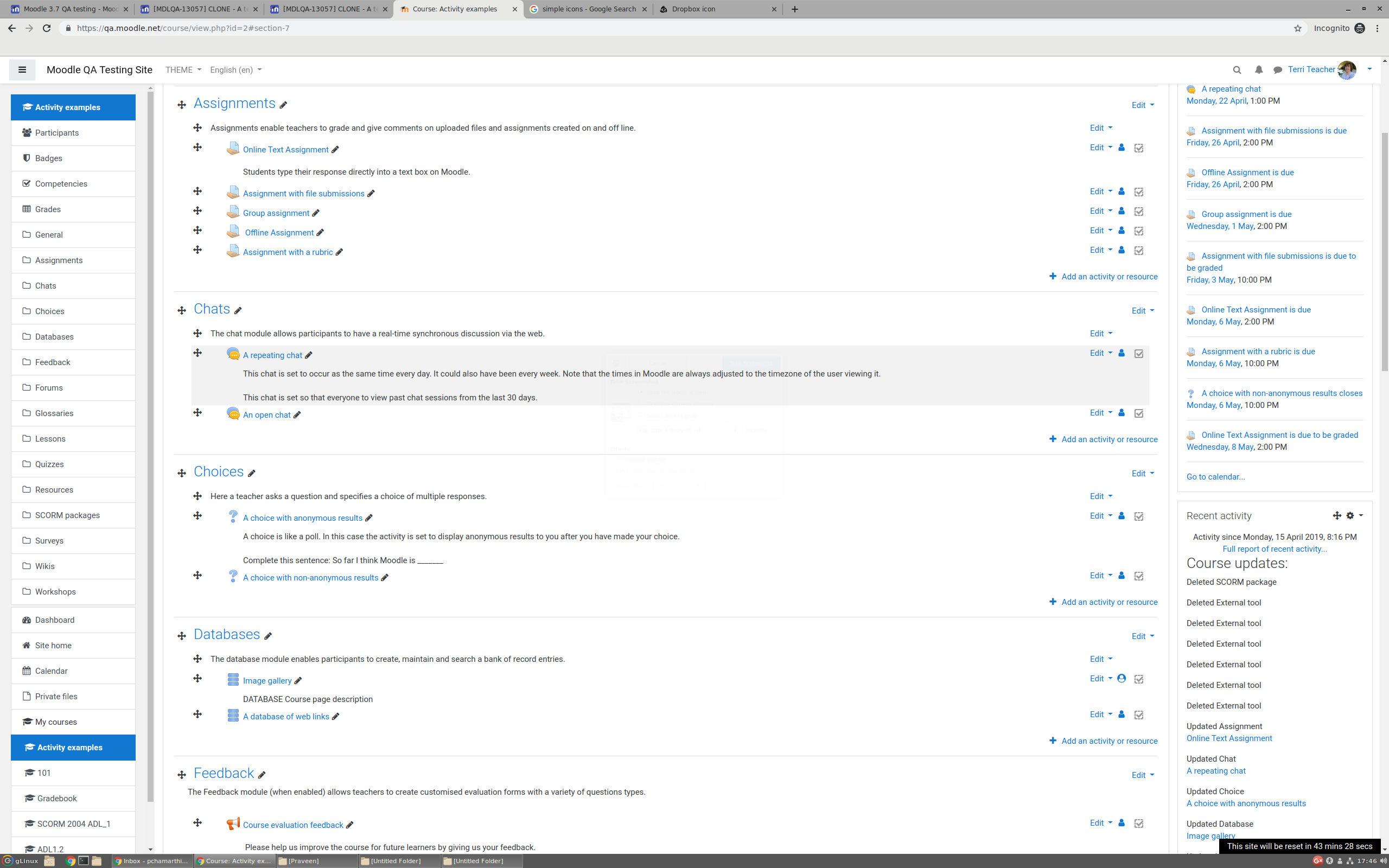Open the Edit dropdown for Chats section
Screen dimensions: 1389x868
[x=1143, y=310]
